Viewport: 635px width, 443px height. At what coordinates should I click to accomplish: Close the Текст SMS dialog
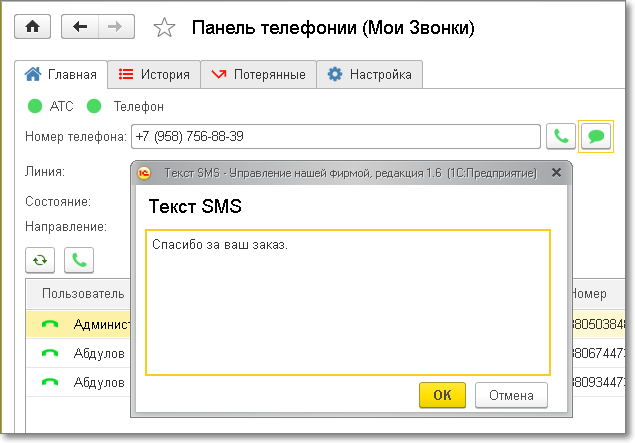coord(556,172)
